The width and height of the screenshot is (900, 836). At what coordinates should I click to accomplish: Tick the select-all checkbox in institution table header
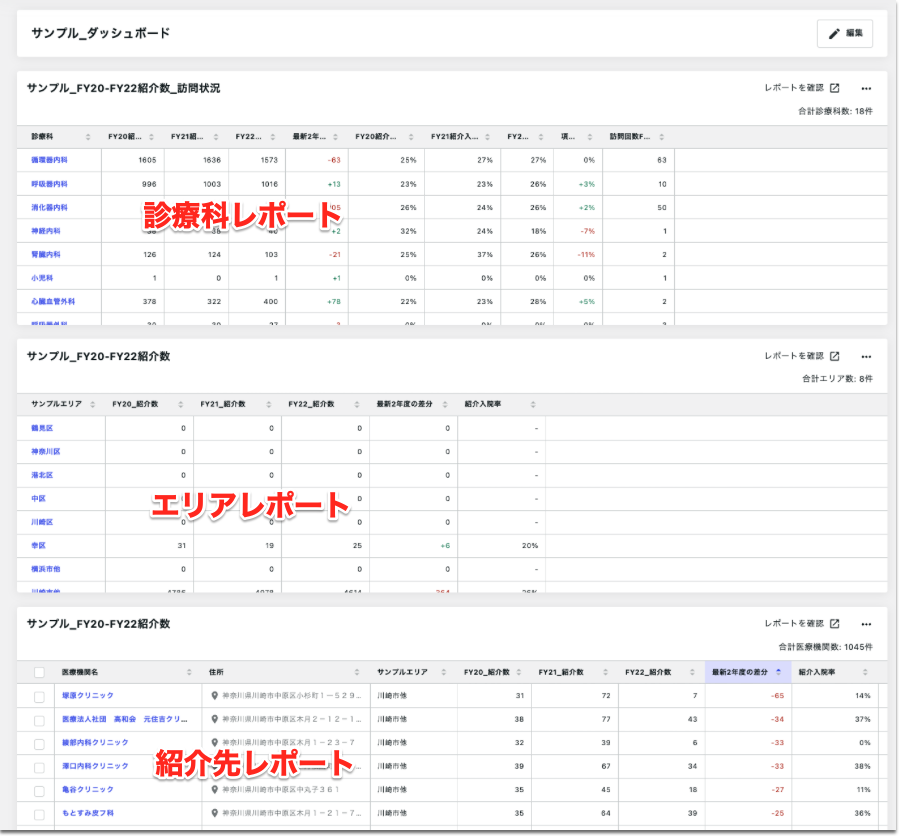[39, 672]
